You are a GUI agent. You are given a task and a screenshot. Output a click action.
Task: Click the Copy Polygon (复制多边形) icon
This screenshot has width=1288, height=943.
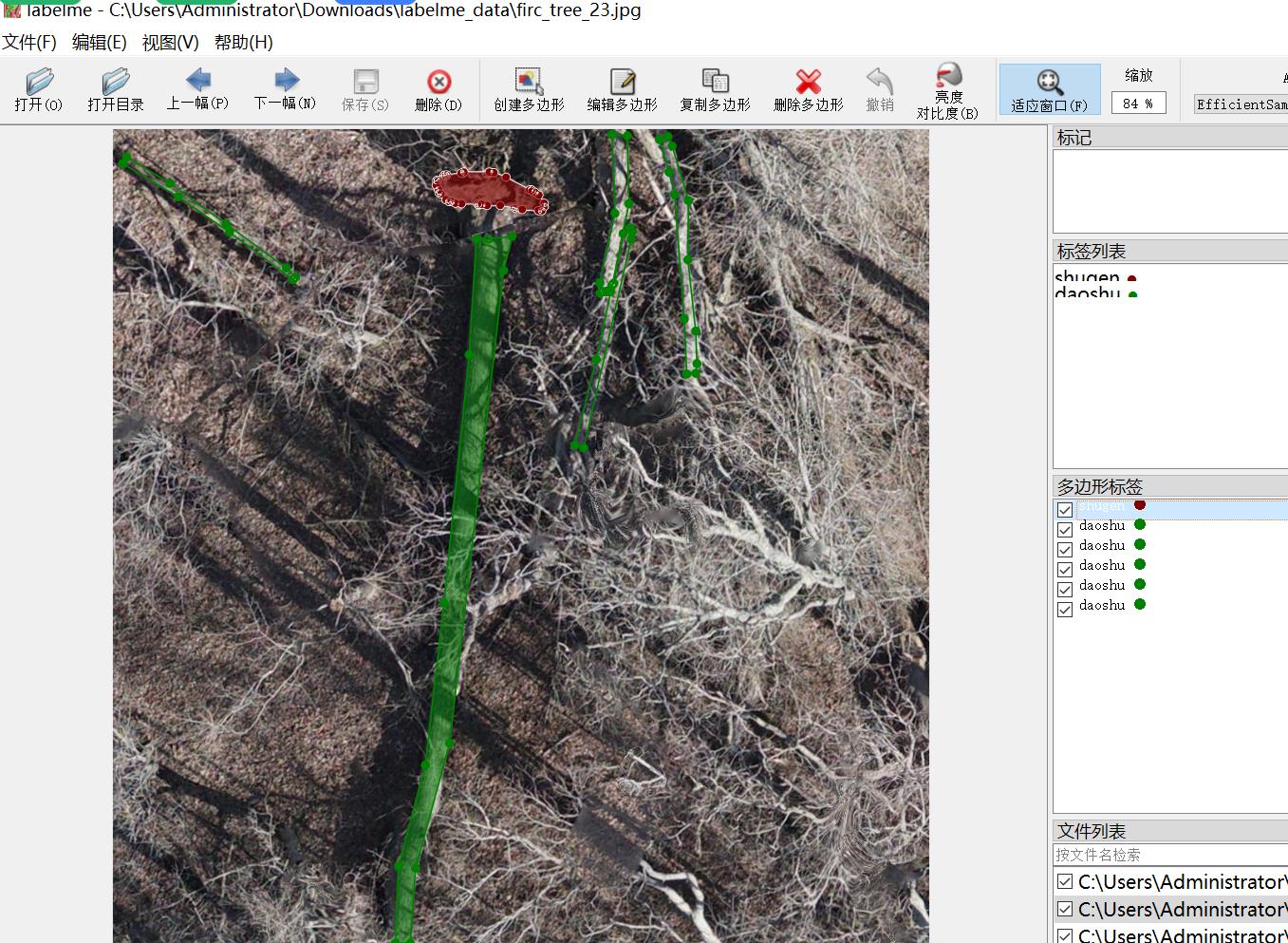[x=715, y=89]
